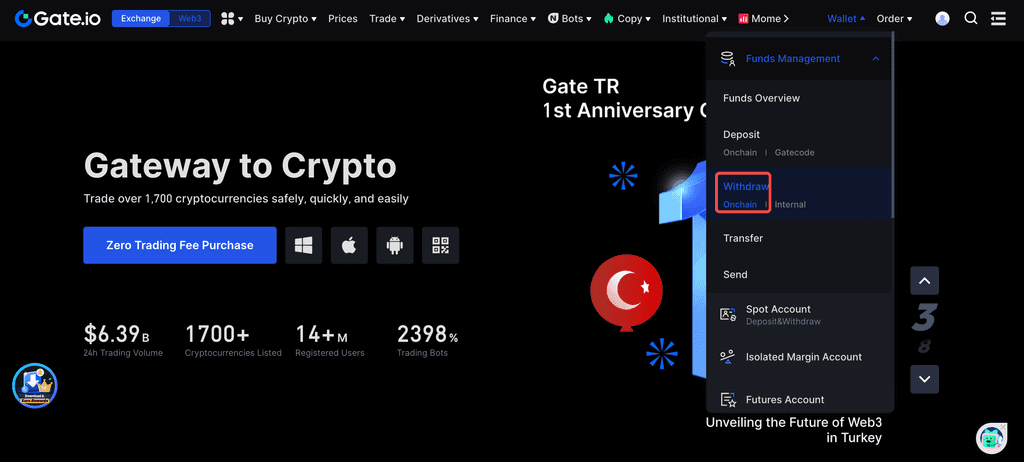Screen dimensions: 1024x462
Task: Click the chatbot mascot icon
Action: coord(990,437)
